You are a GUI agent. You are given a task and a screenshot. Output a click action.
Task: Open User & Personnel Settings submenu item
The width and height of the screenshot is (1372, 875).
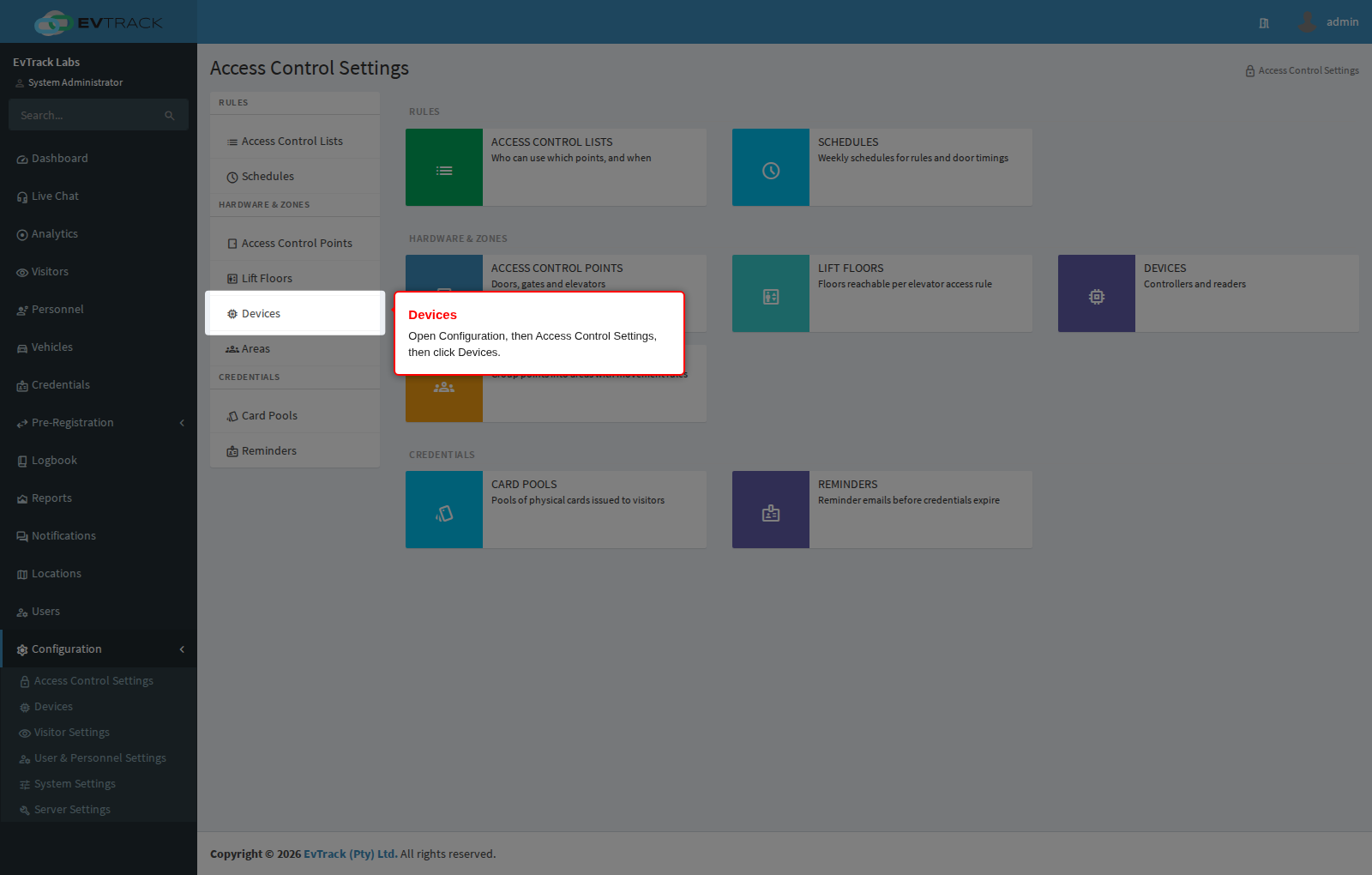click(99, 758)
